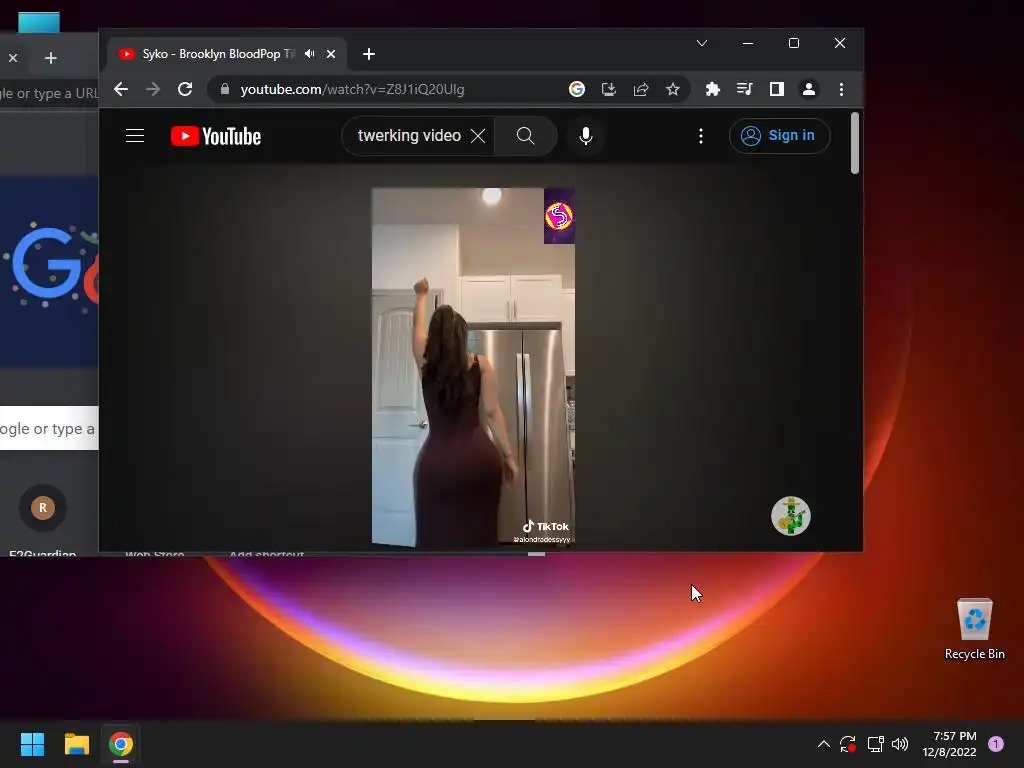The image size is (1024, 768).
Task: Share this page using the share icon
Action: point(641,89)
